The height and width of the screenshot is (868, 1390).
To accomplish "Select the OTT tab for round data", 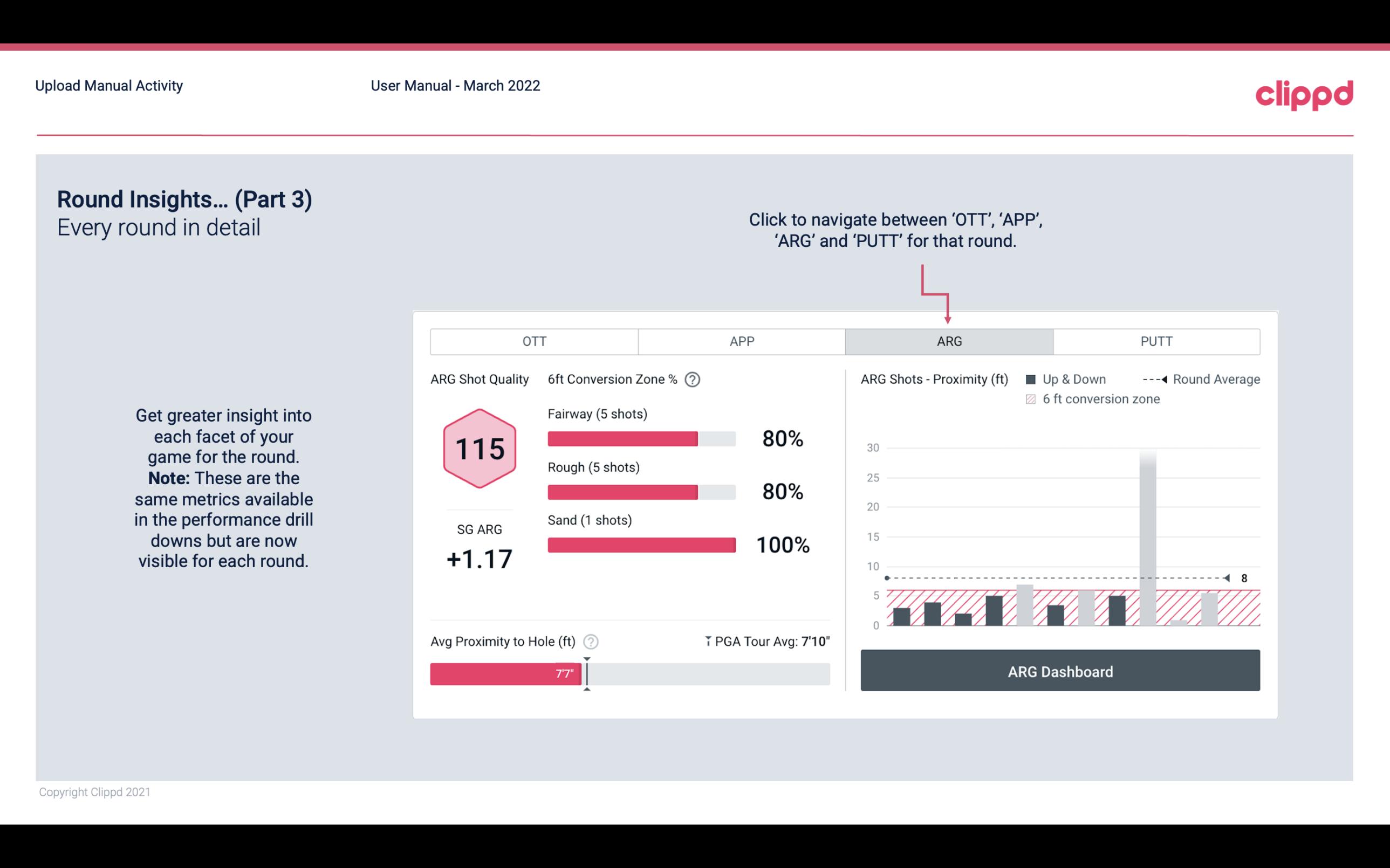I will pyautogui.click(x=534, y=341).
